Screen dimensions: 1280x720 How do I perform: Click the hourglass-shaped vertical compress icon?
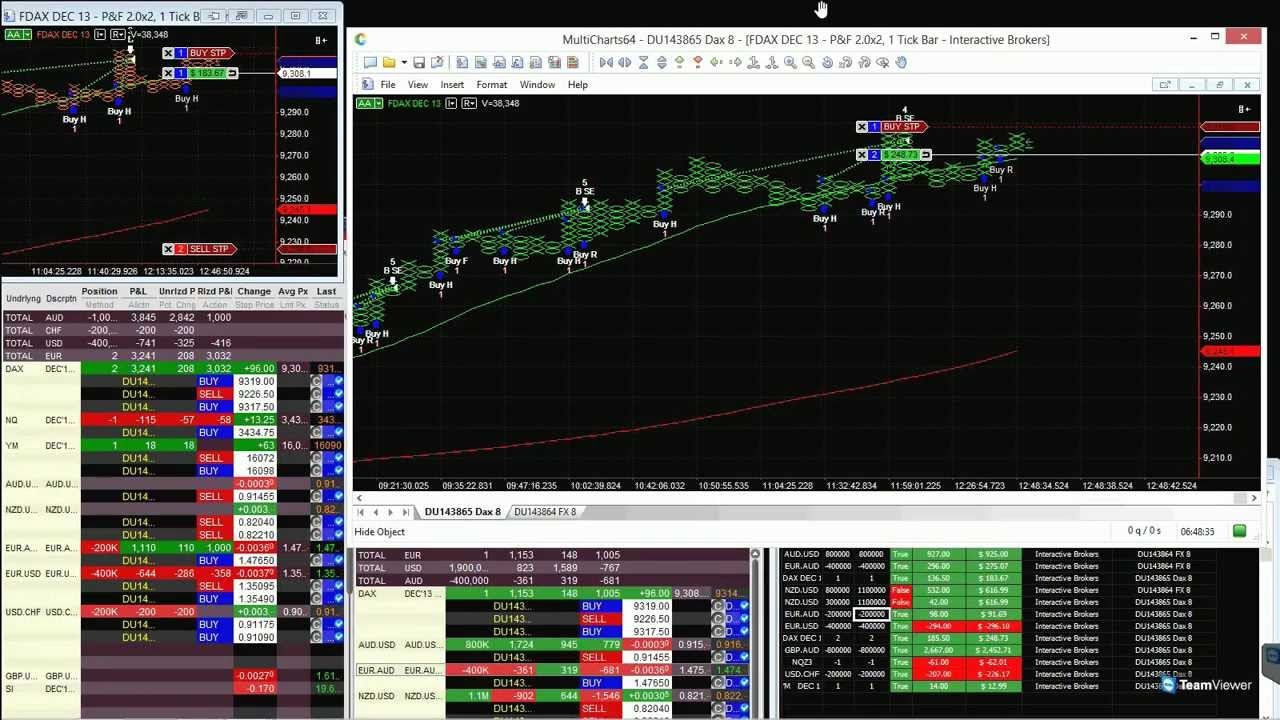point(643,62)
